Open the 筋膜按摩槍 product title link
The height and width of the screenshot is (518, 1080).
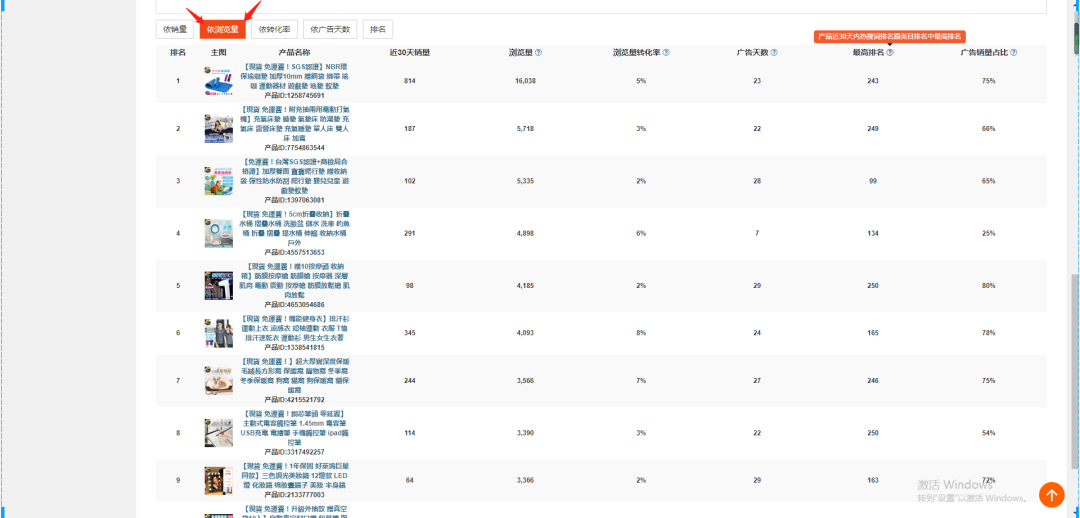tap(295, 280)
